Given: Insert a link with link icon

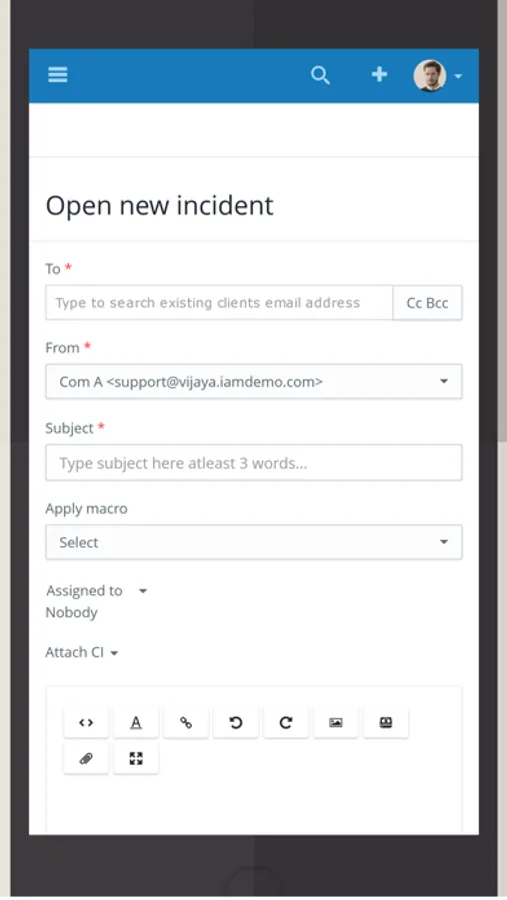Looking at the screenshot, I should 185,723.
